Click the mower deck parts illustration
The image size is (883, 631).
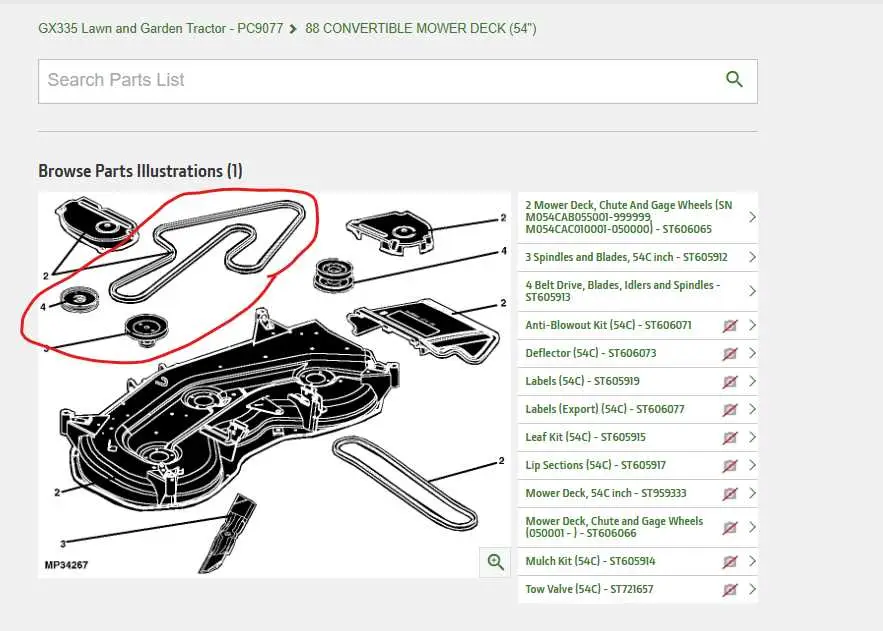[274, 384]
